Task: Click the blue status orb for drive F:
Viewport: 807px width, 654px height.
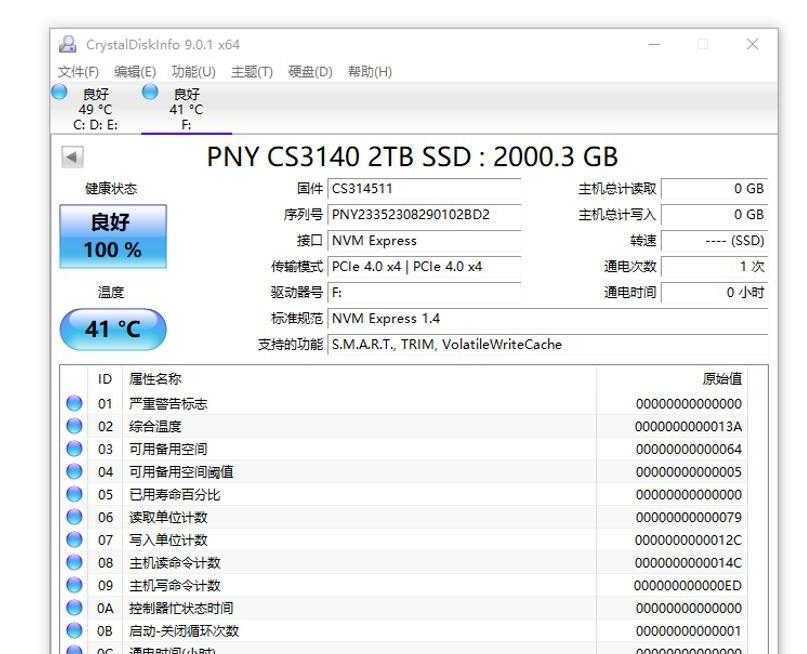Action: tap(150, 92)
